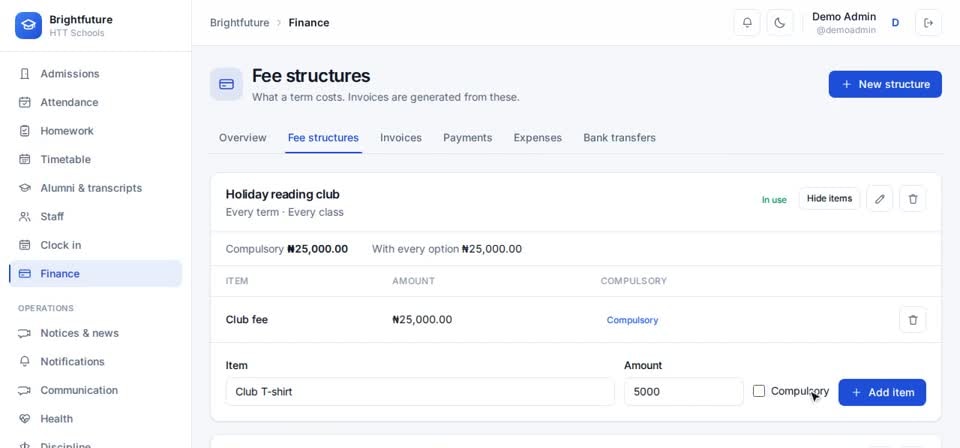This screenshot has height=448, width=960.
Task: Collapse items with Hide items button
Action: coord(829,199)
